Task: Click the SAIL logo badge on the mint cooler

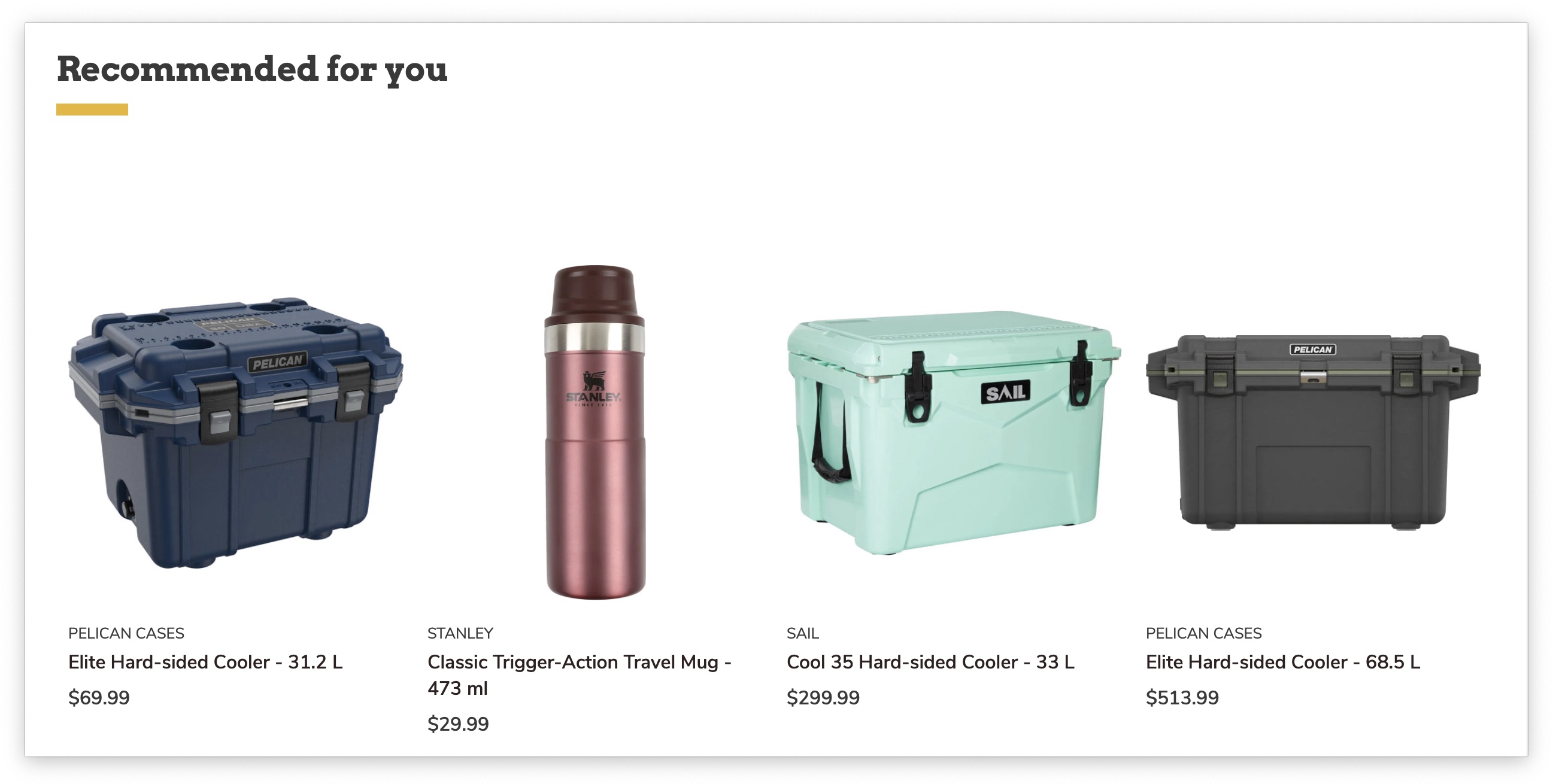Action: tap(1005, 393)
